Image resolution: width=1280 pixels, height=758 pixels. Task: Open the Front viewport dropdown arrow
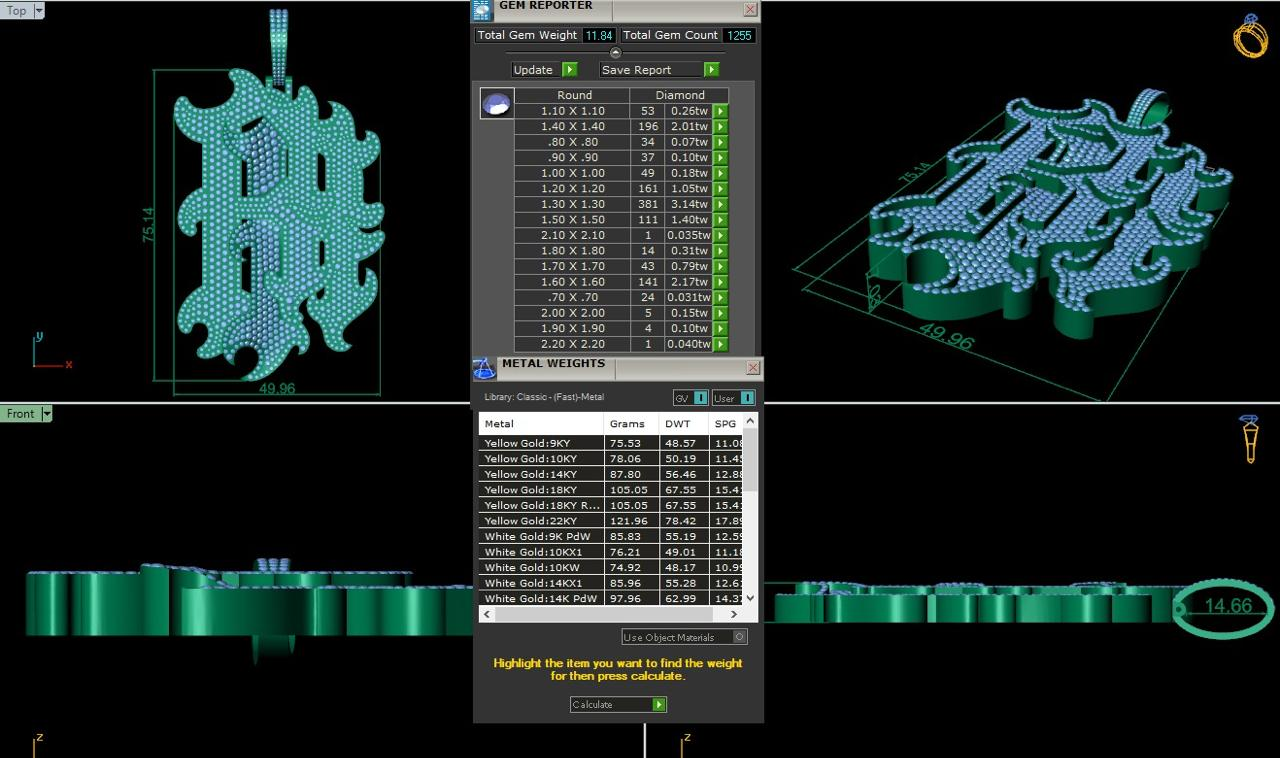point(46,414)
